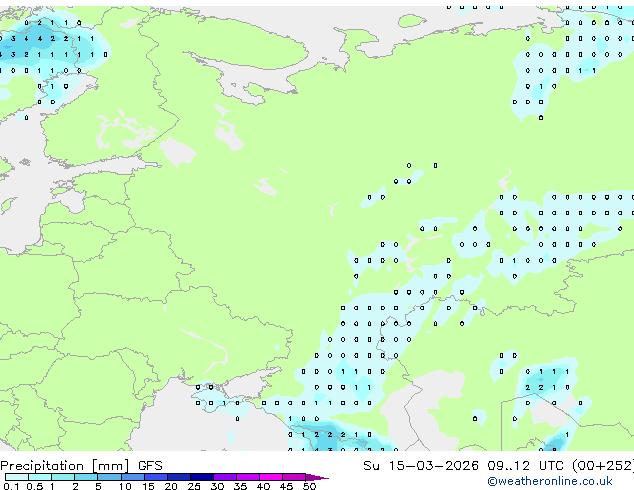The image size is (634, 490).
Task: Click the 40–45 mm magenta legend swatch
Action: click(271, 477)
